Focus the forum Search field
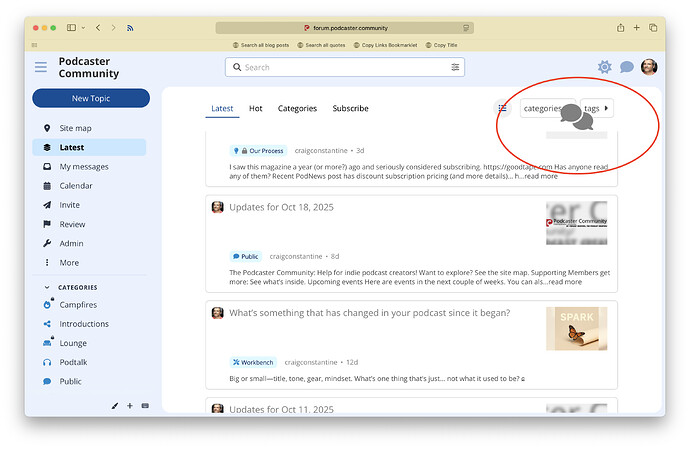The width and height of the screenshot is (690, 449). tap(345, 67)
